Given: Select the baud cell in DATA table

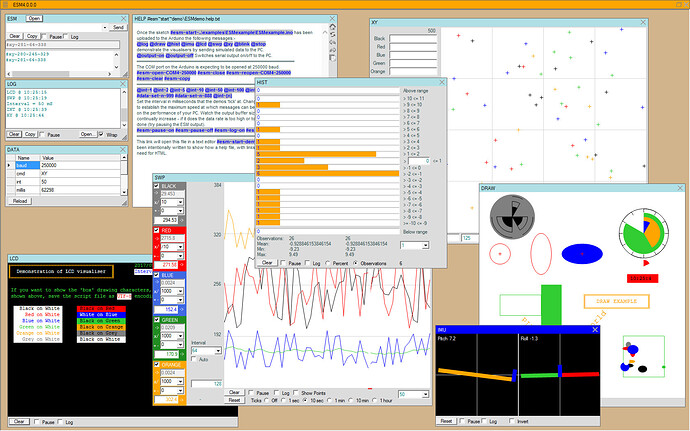Looking at the screenshot, I should point(27,165).
